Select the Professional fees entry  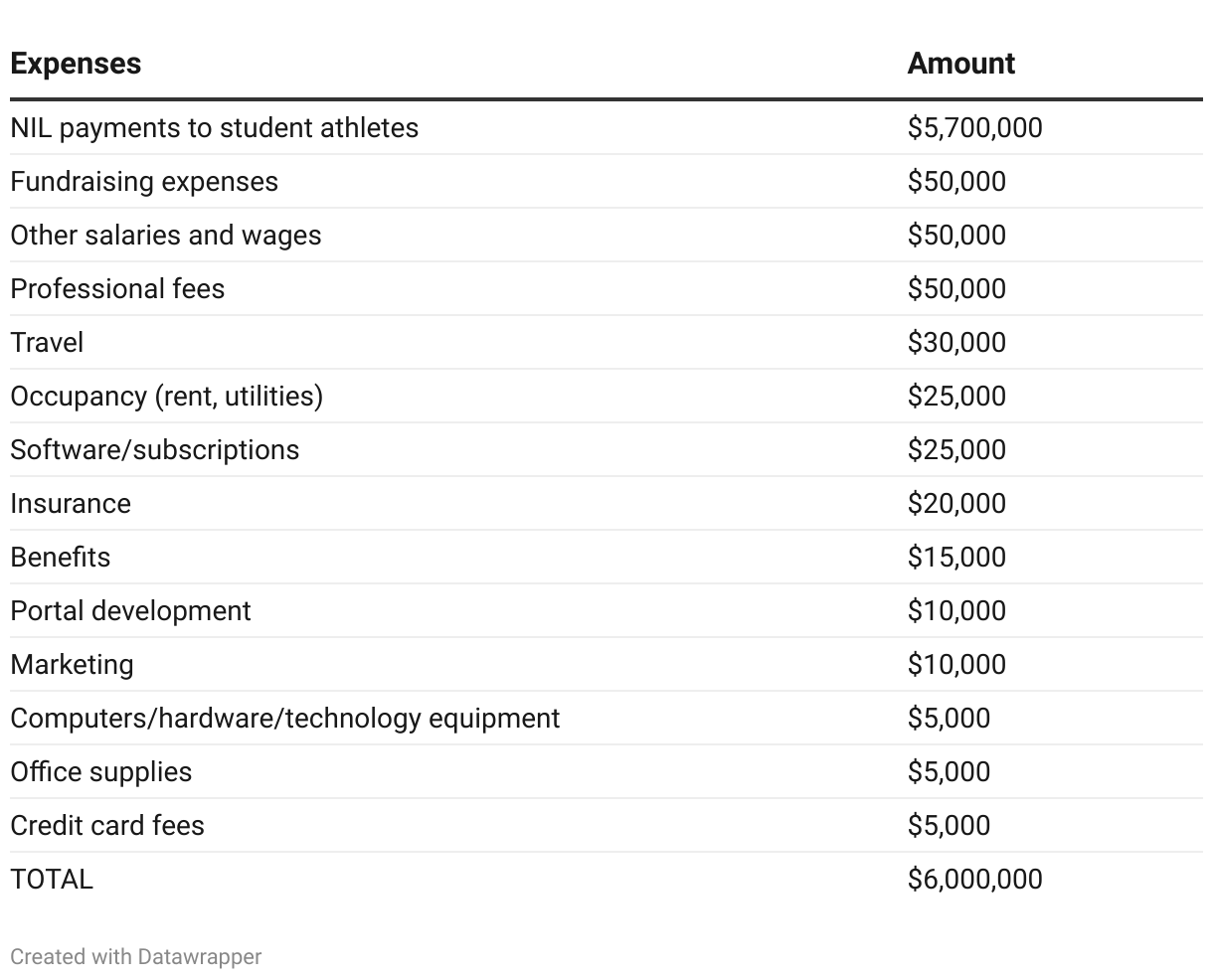pyautogui.click(x=117, y=289)
